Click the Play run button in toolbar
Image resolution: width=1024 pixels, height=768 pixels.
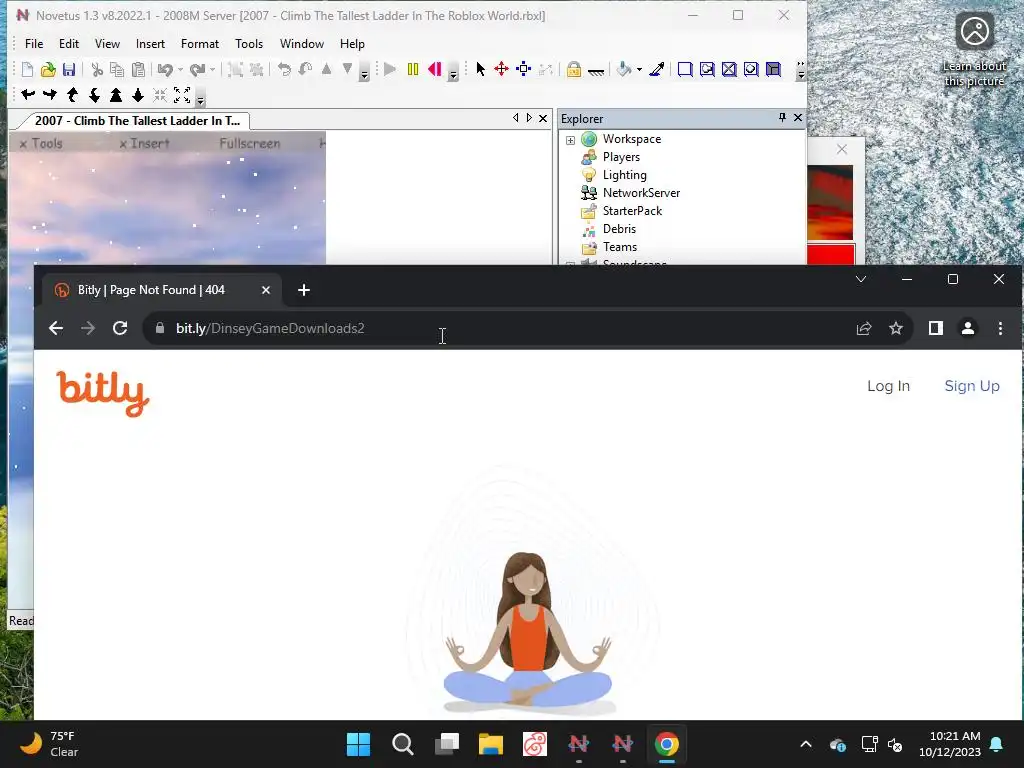[x=390, y=69]
